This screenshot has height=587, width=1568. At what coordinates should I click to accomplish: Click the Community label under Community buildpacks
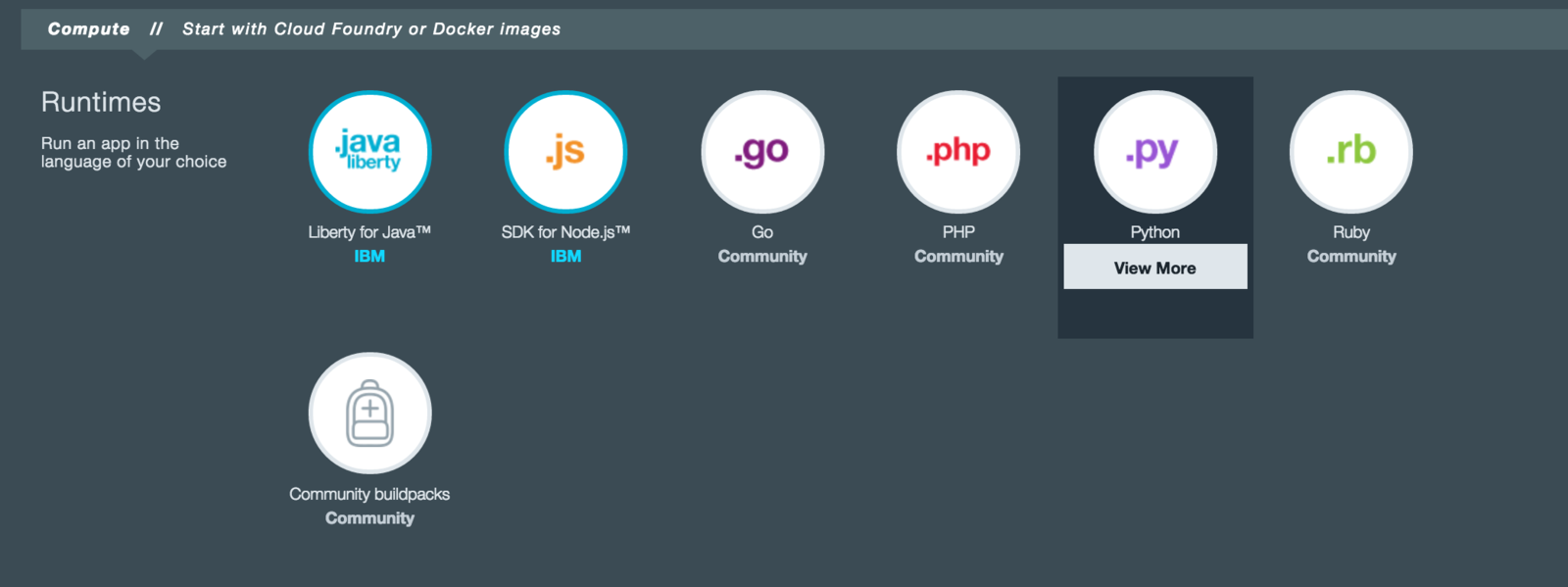pyautogui.click(x=369, y=517)
